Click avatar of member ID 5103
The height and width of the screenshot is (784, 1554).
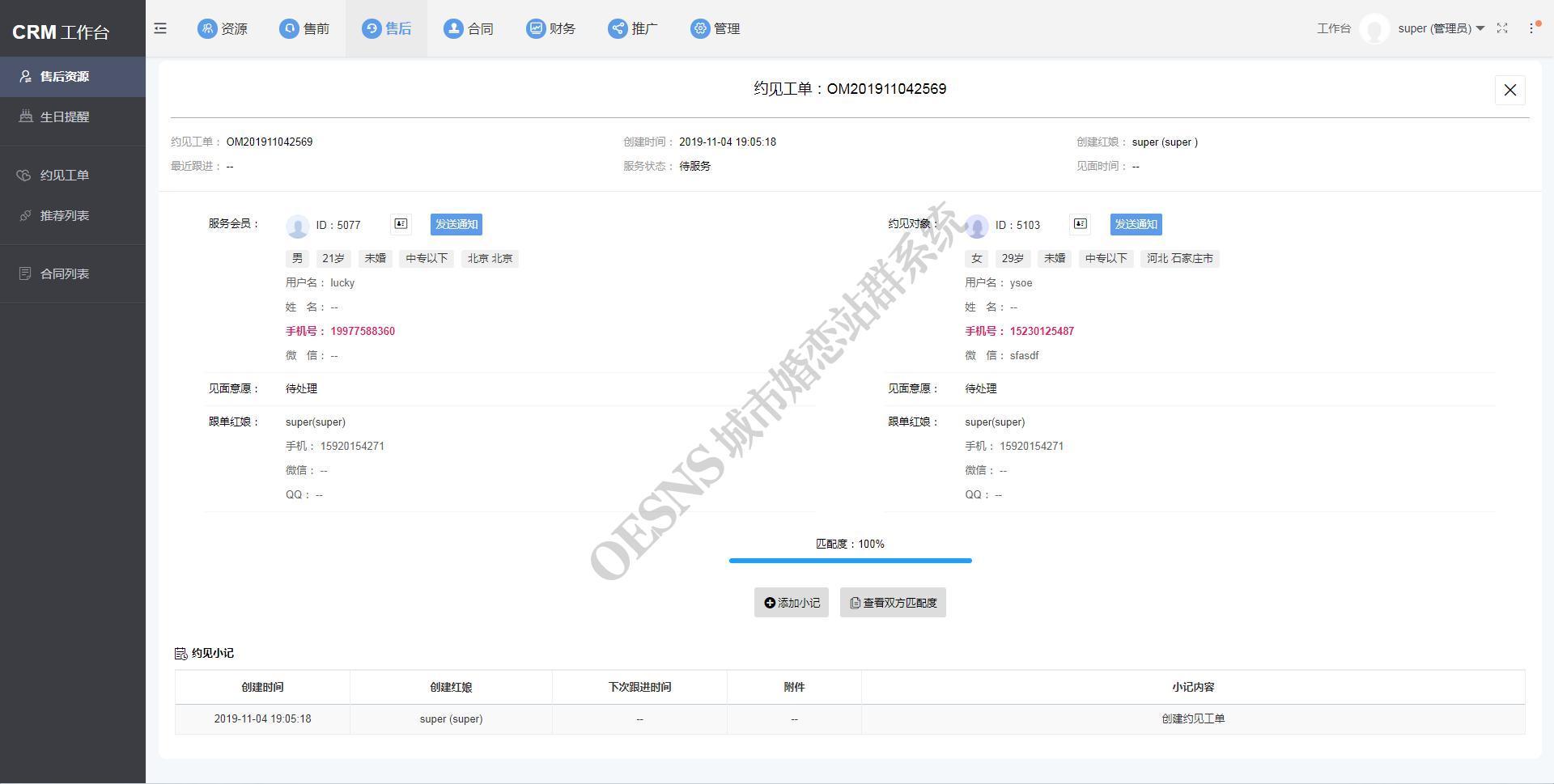point(977,226)
